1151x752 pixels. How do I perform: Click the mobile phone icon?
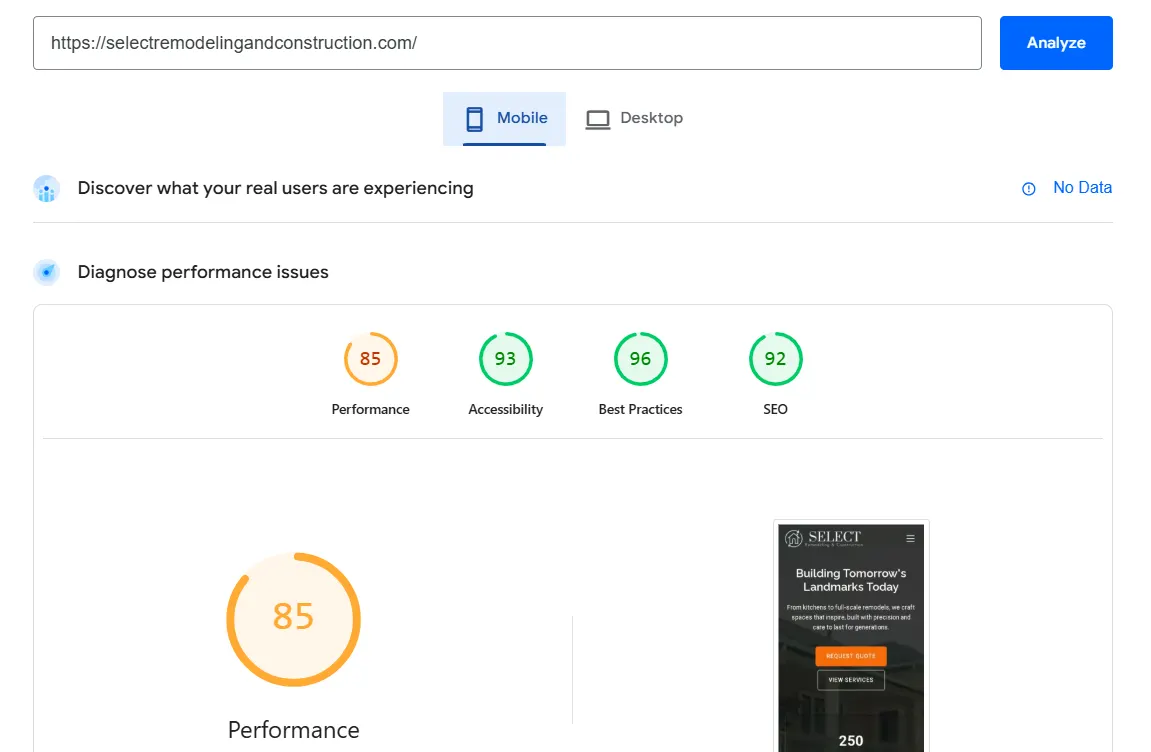[x=474, y=118]
